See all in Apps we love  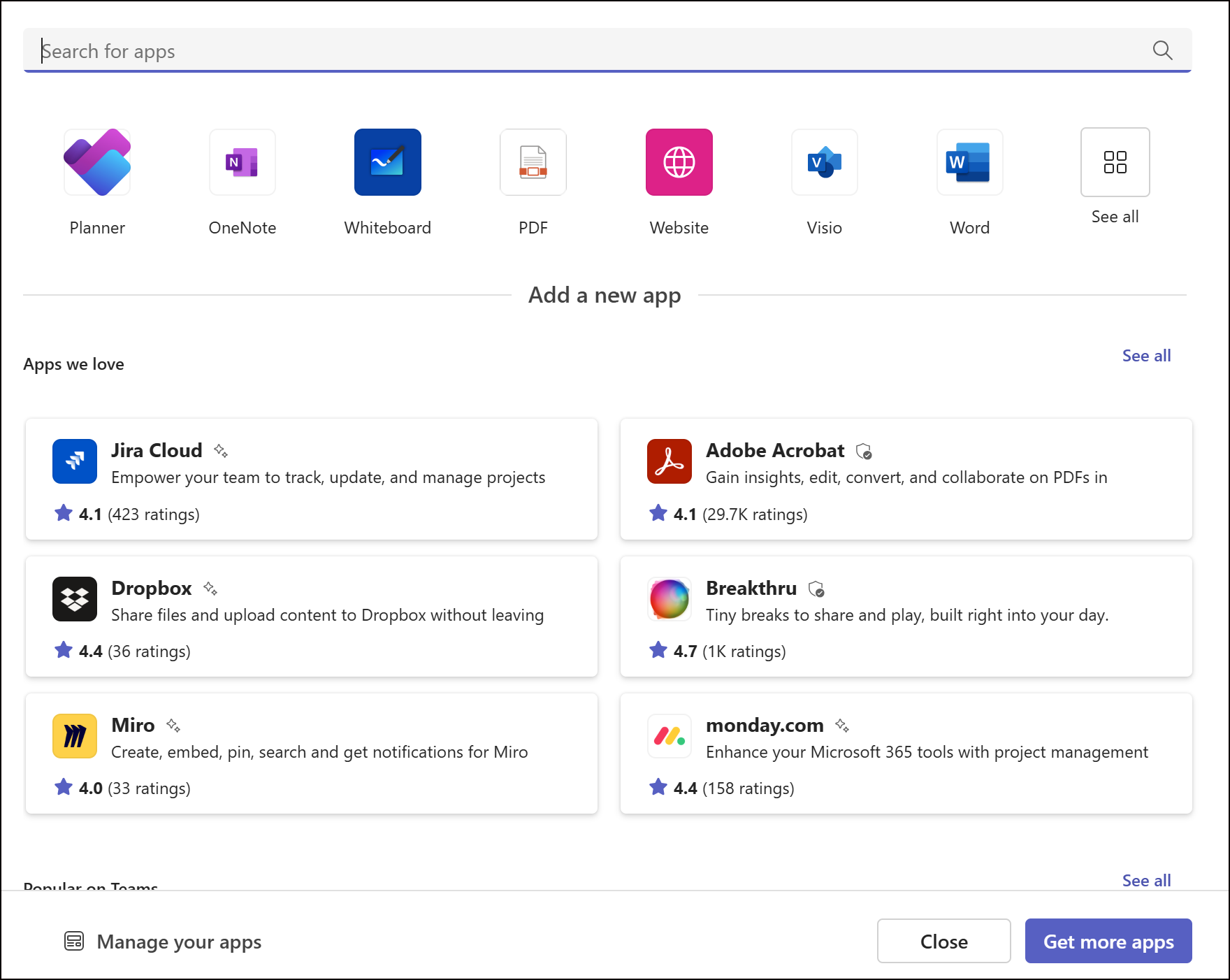[1146, 356]
